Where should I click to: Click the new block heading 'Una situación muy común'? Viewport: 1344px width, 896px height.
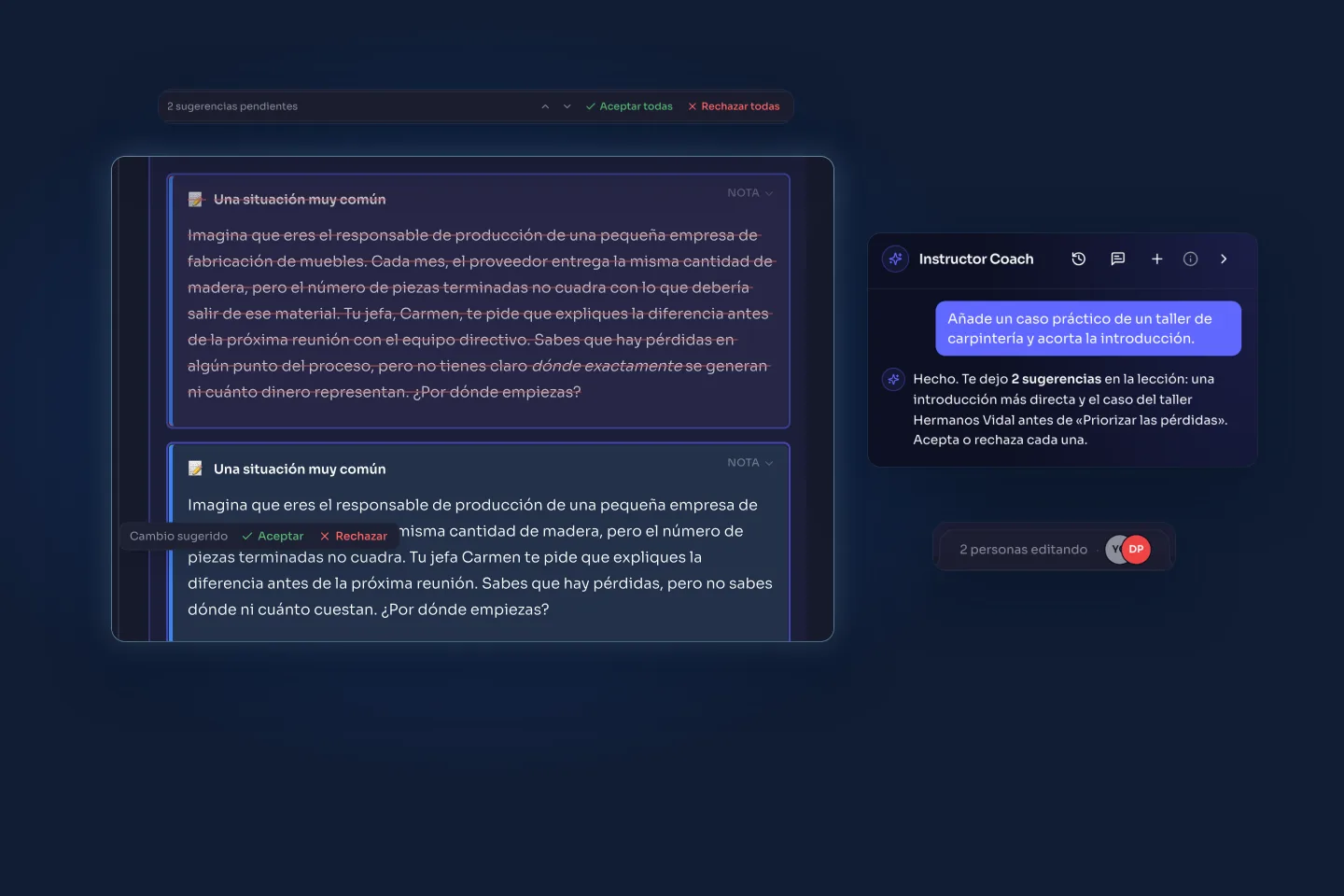(300, 469)
